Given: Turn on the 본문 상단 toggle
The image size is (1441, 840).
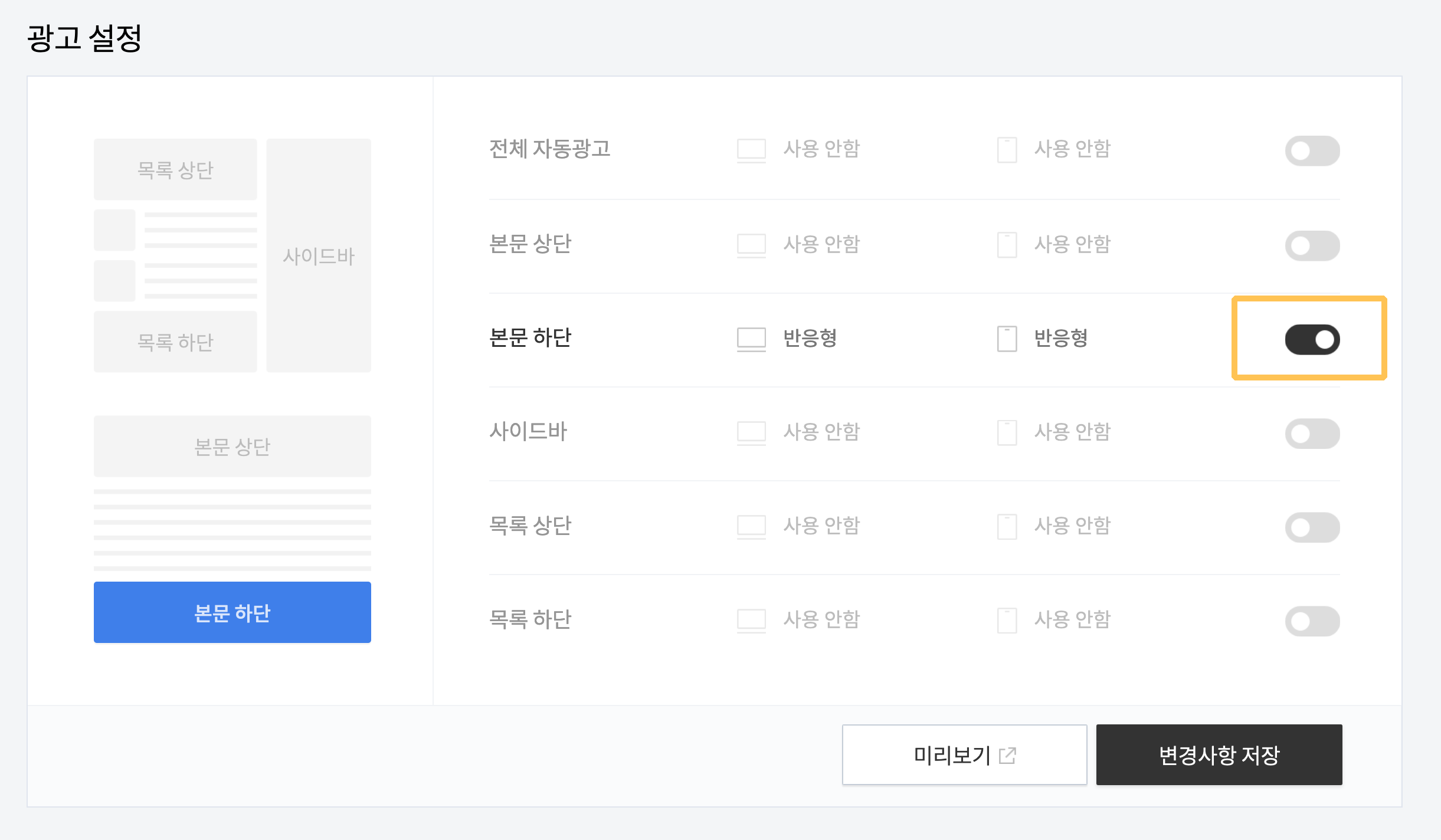Looking at the screenshot, I should tap(1312, 245).
